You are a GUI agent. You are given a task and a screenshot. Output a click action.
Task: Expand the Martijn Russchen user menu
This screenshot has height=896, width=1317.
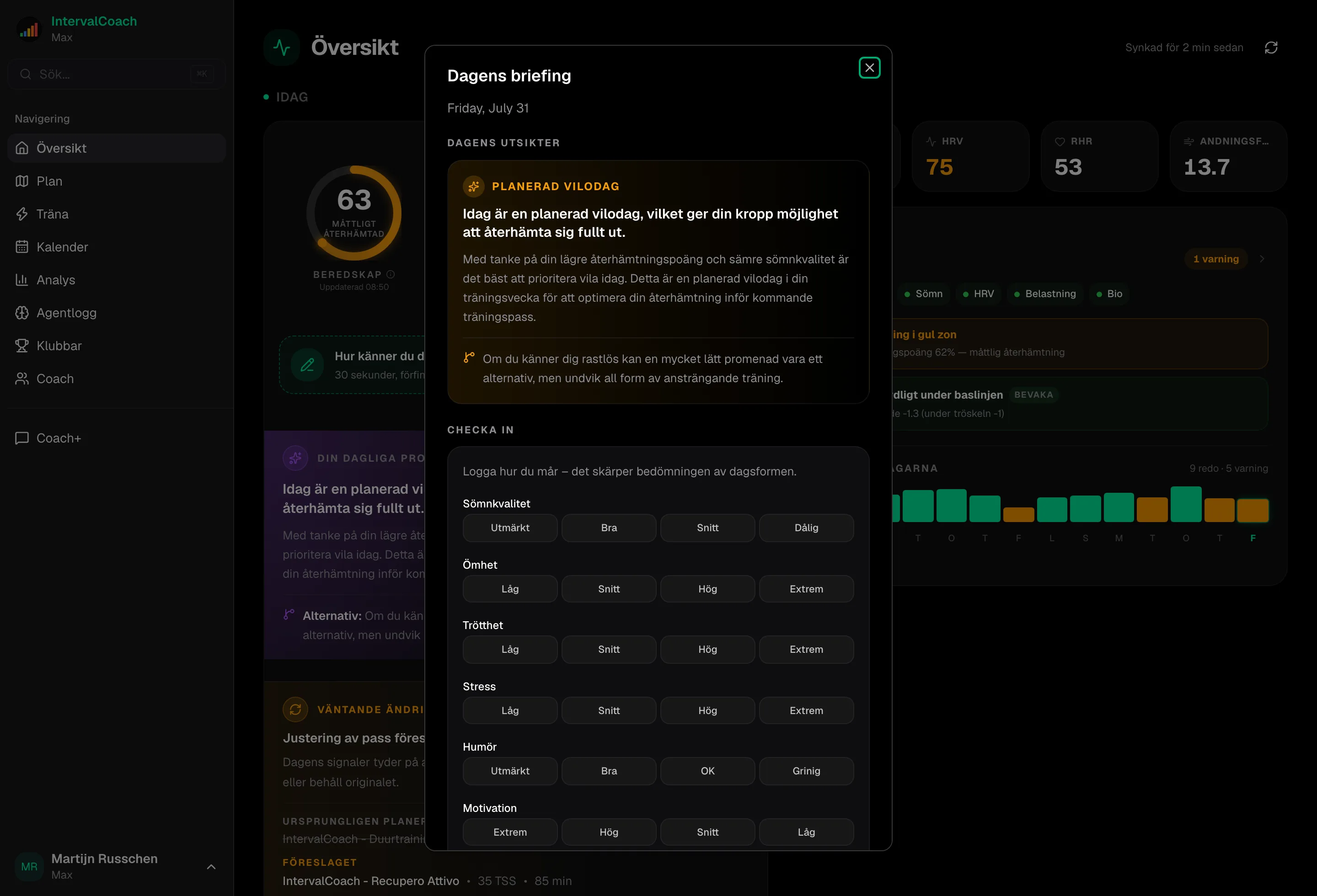pyautogui.click(x=211, y=867)
